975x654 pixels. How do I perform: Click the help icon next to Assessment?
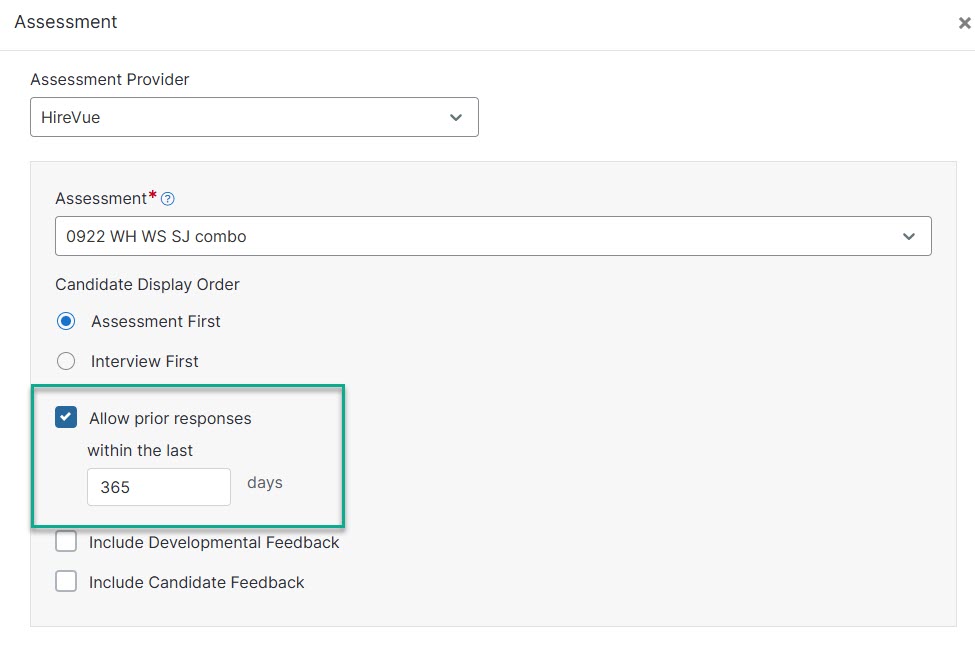click(x=168, y=199)
